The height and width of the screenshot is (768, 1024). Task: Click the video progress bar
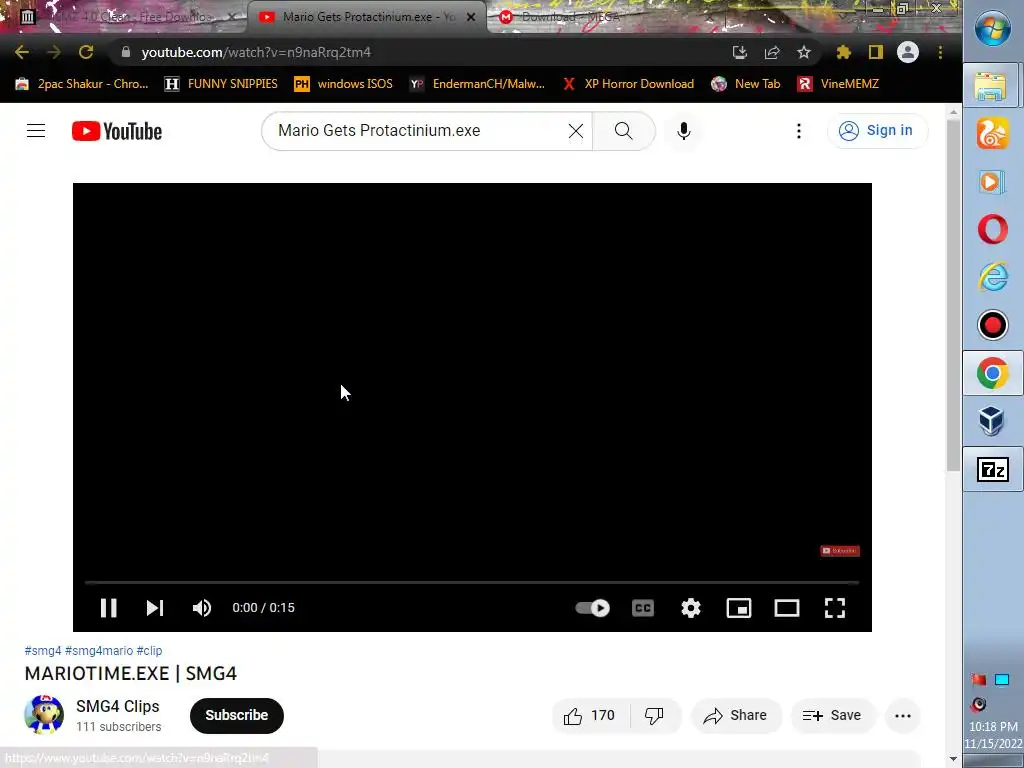point(472,582)
